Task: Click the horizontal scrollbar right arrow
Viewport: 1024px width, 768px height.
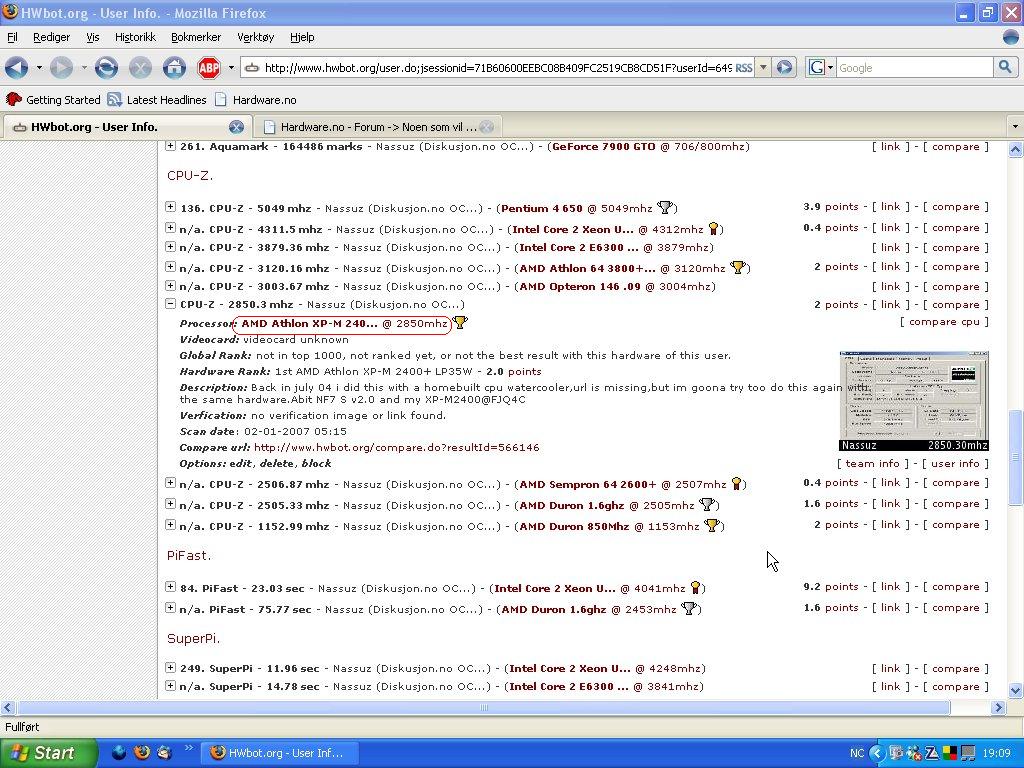Action: tap(997, 707)
